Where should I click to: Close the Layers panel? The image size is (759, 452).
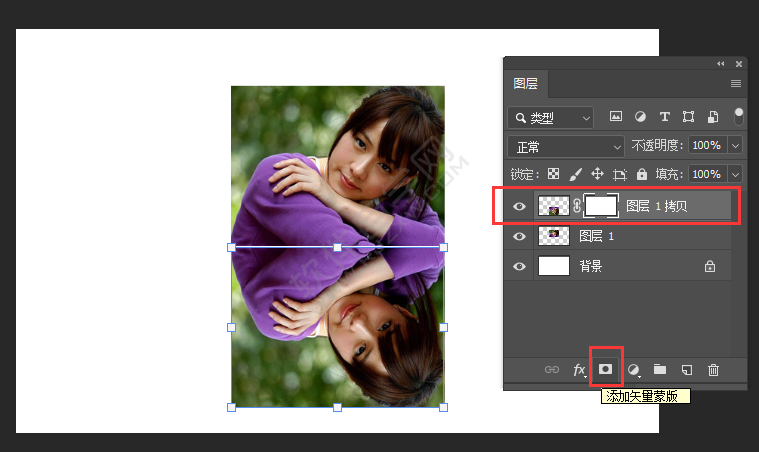739,63
